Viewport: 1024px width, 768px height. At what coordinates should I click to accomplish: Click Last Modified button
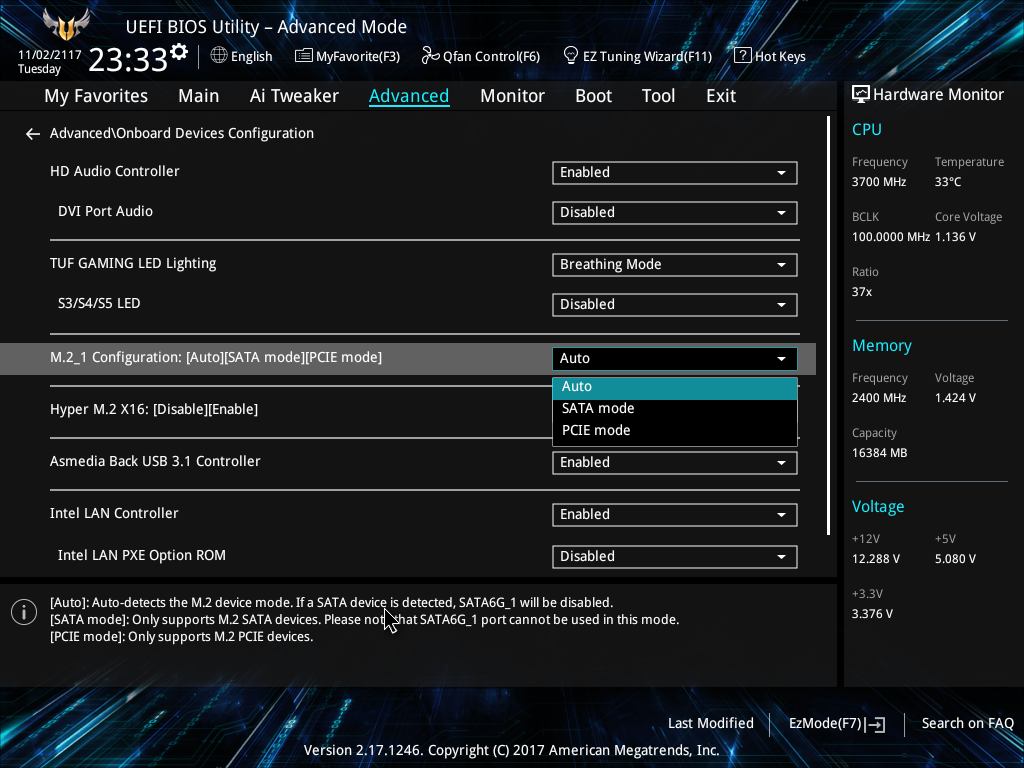pyautogui.click(x=711, y=723)
